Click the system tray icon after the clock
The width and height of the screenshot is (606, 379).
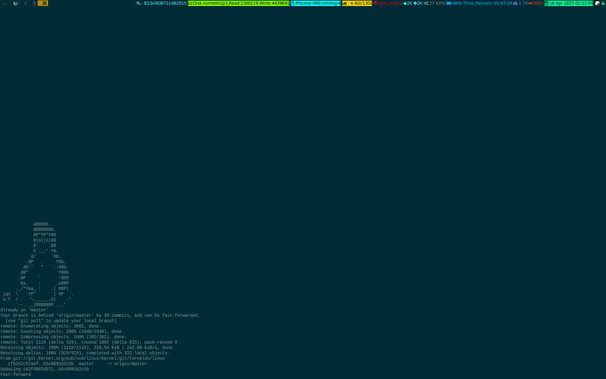[x=597, y=3]
